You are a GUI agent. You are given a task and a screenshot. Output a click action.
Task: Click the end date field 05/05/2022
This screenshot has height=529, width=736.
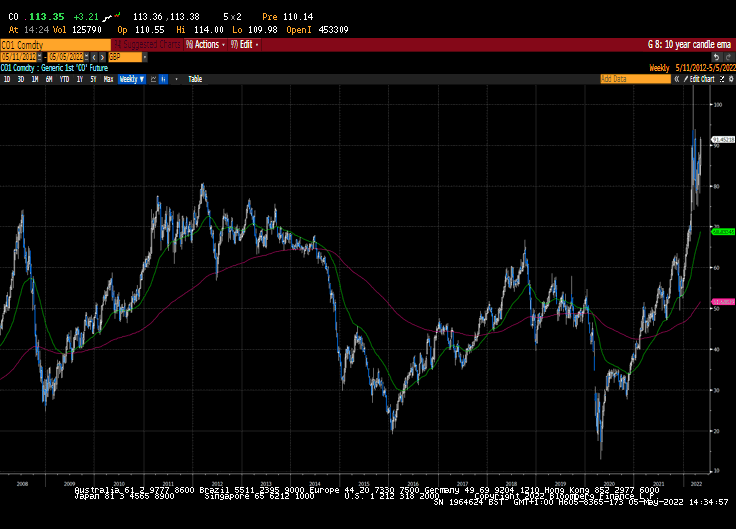tap(66, 57)
